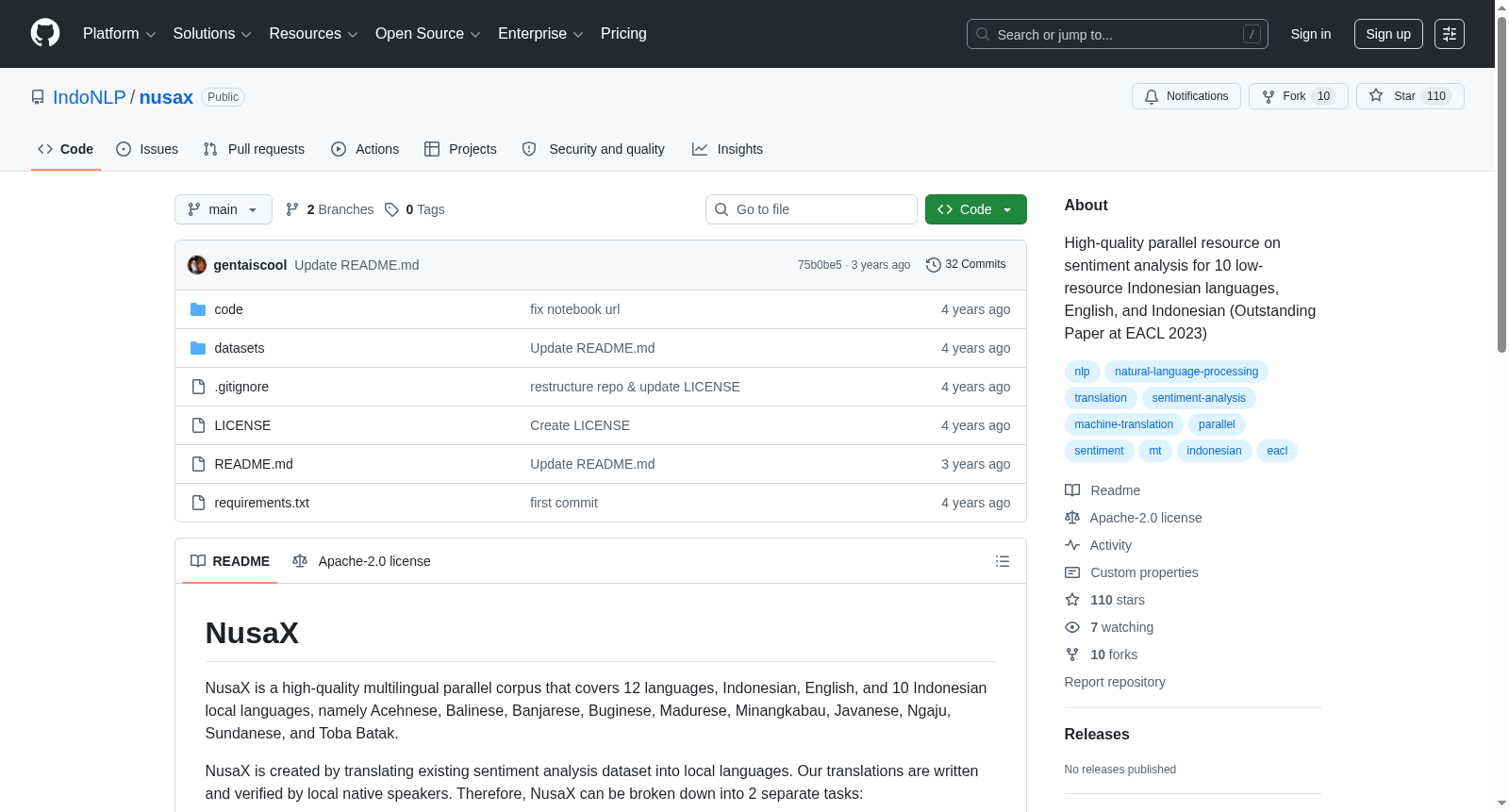Click the datasets folder icon
1509x812 pixels.
[x=198, y=348]
